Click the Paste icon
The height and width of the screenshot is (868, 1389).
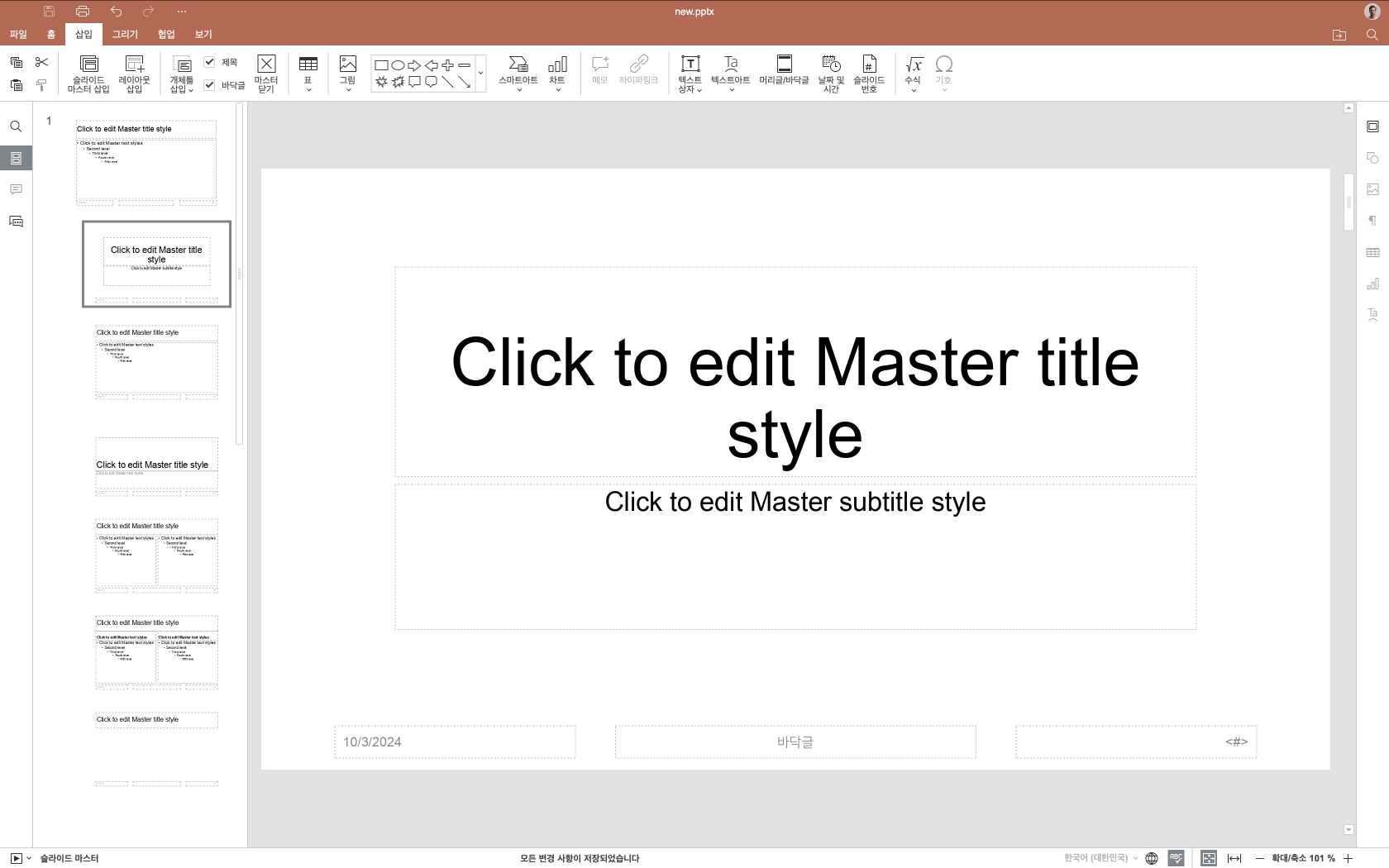(x=17, y=84)
